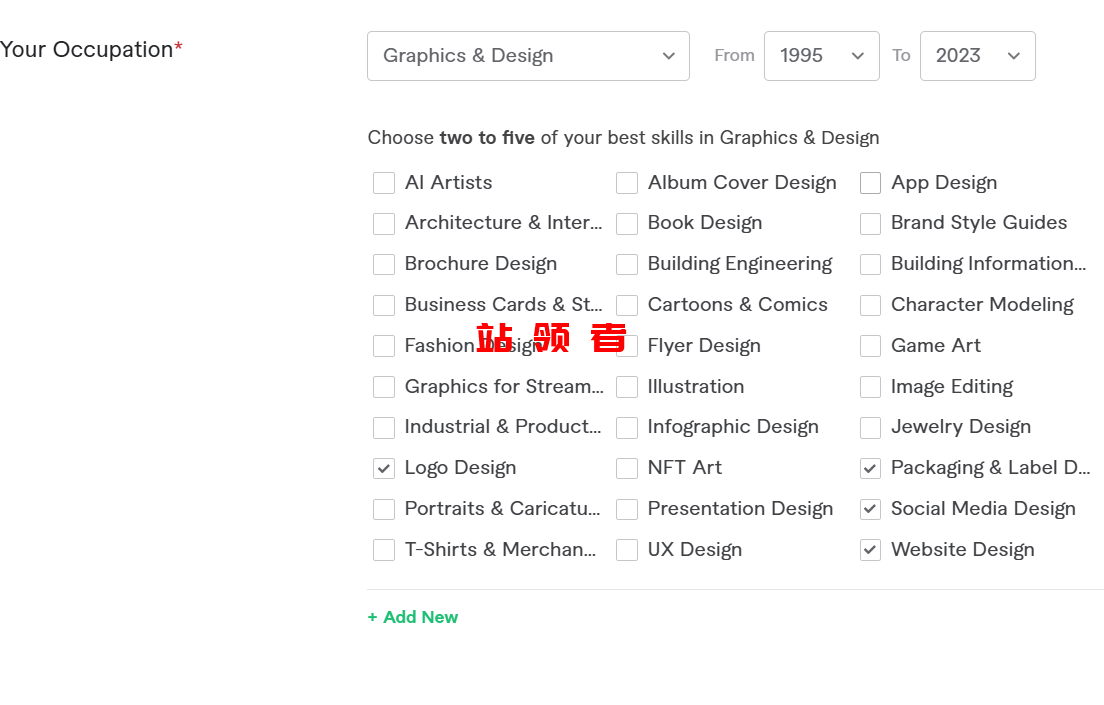1104x705 pixels.
Task: Uncheck the Logo Design skill
Action: pos(384,468)
